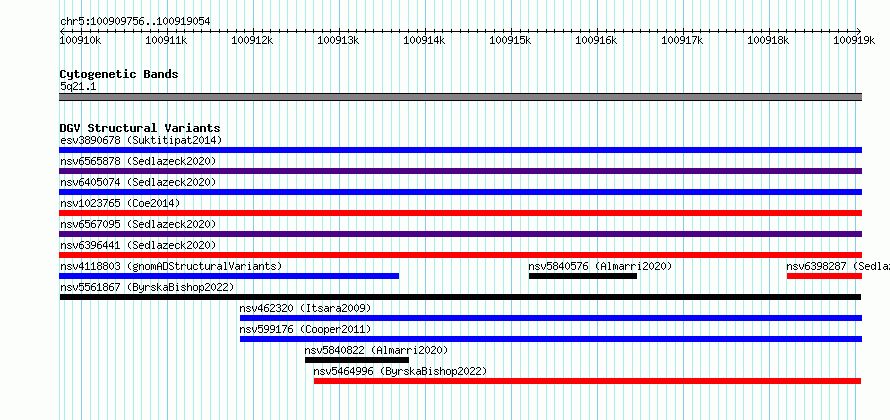This screenshot has width=890, height=420.
Task: Click the 100919k ruler tick label
Action: pos(854,40)
